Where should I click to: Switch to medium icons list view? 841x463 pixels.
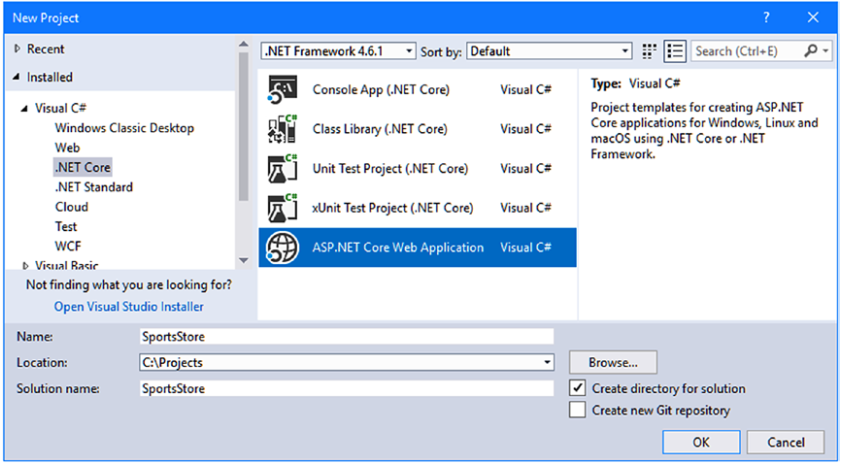[674, 51]
